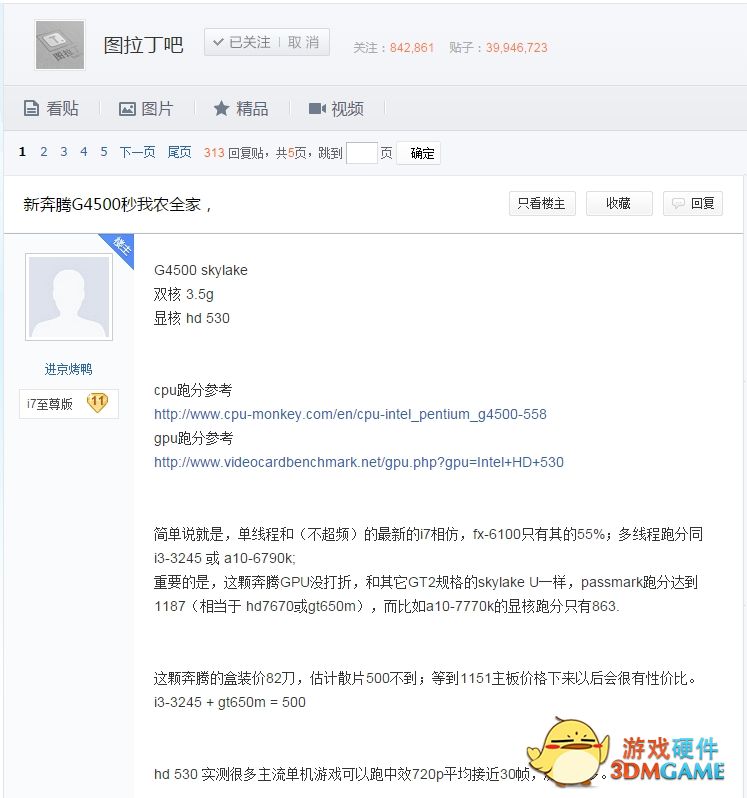Open the 看贴 tab
The width and height of the screenshot is (747, 798).
51,109
